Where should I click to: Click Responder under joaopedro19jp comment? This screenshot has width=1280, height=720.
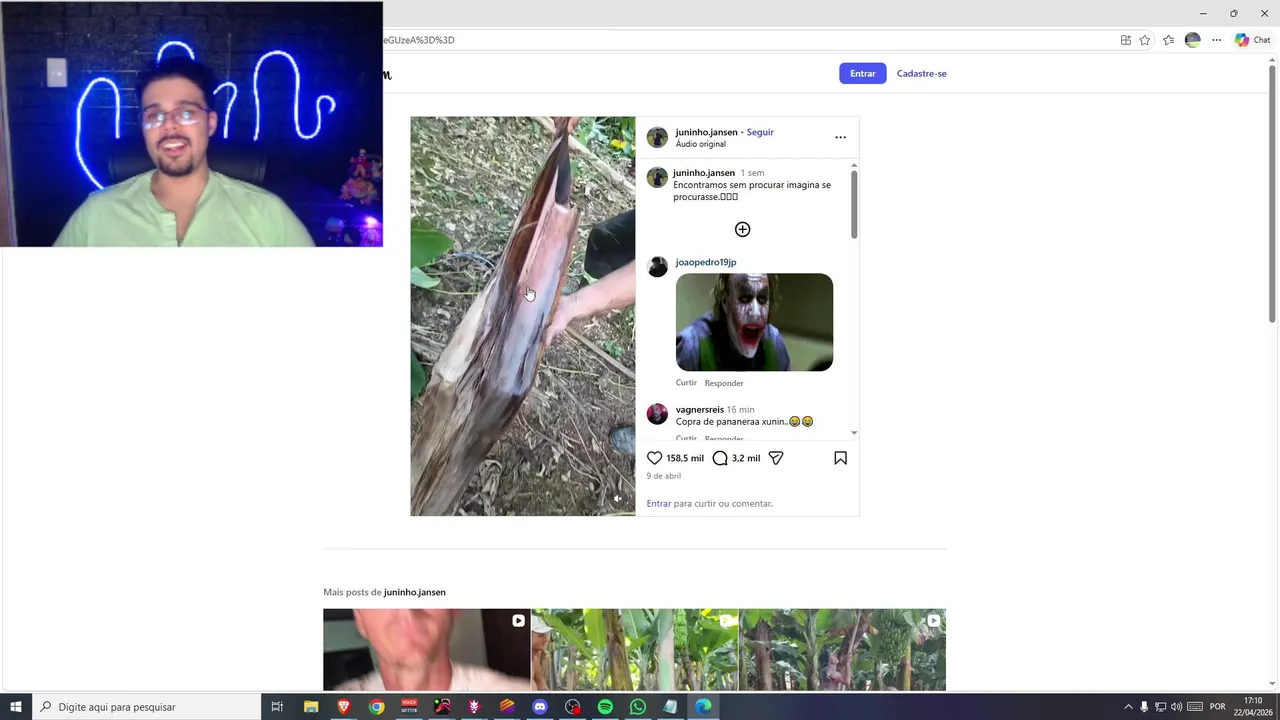point(724,383)
